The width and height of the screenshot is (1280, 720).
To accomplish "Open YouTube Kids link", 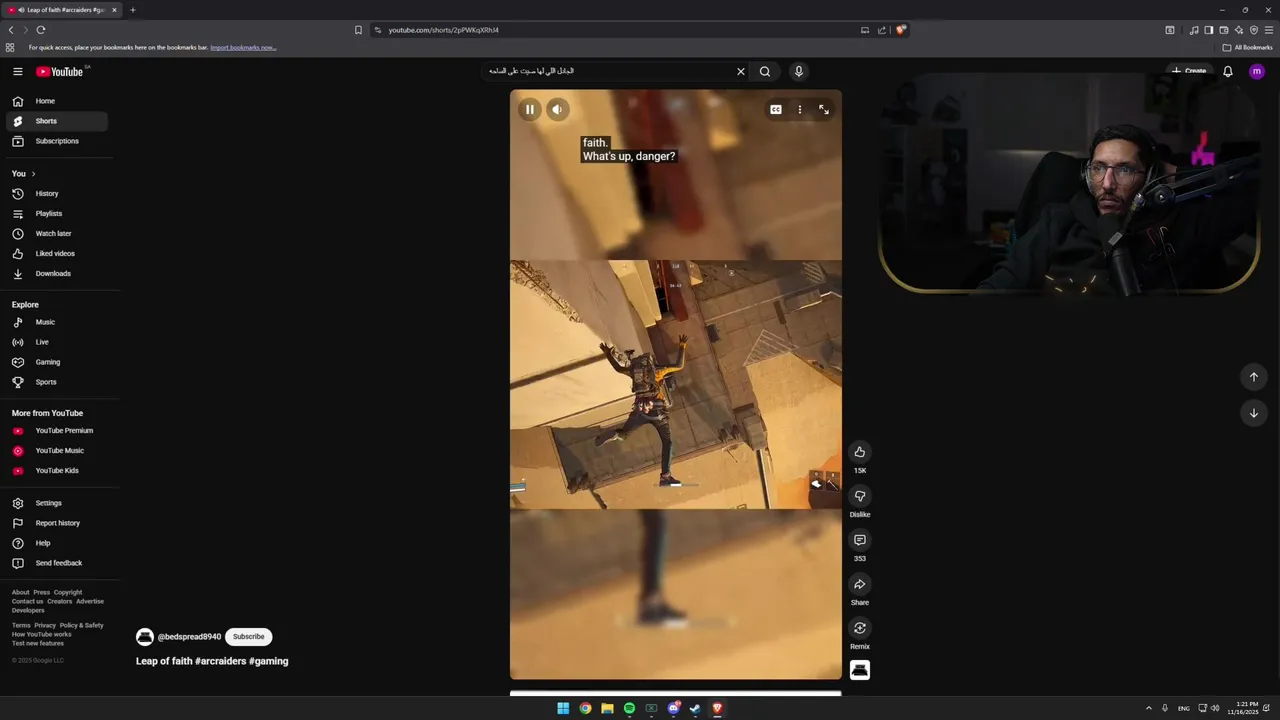I will coord(57,470).
